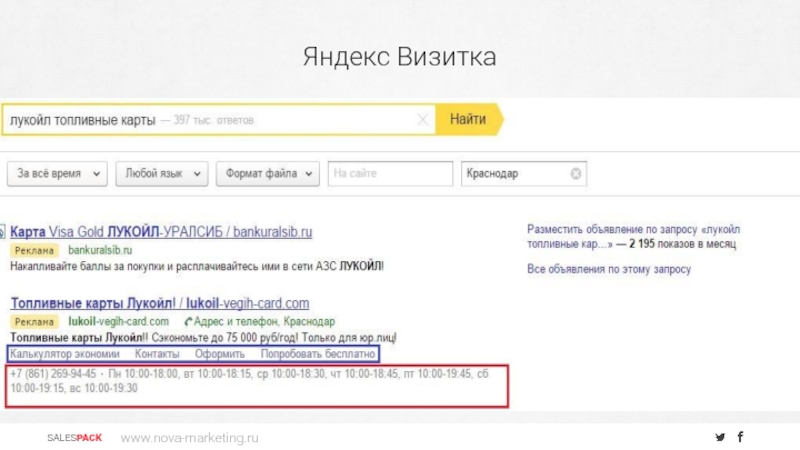Click the phone number +7 (861) 269-94-45
800x450 pixels.
(53, 374)
